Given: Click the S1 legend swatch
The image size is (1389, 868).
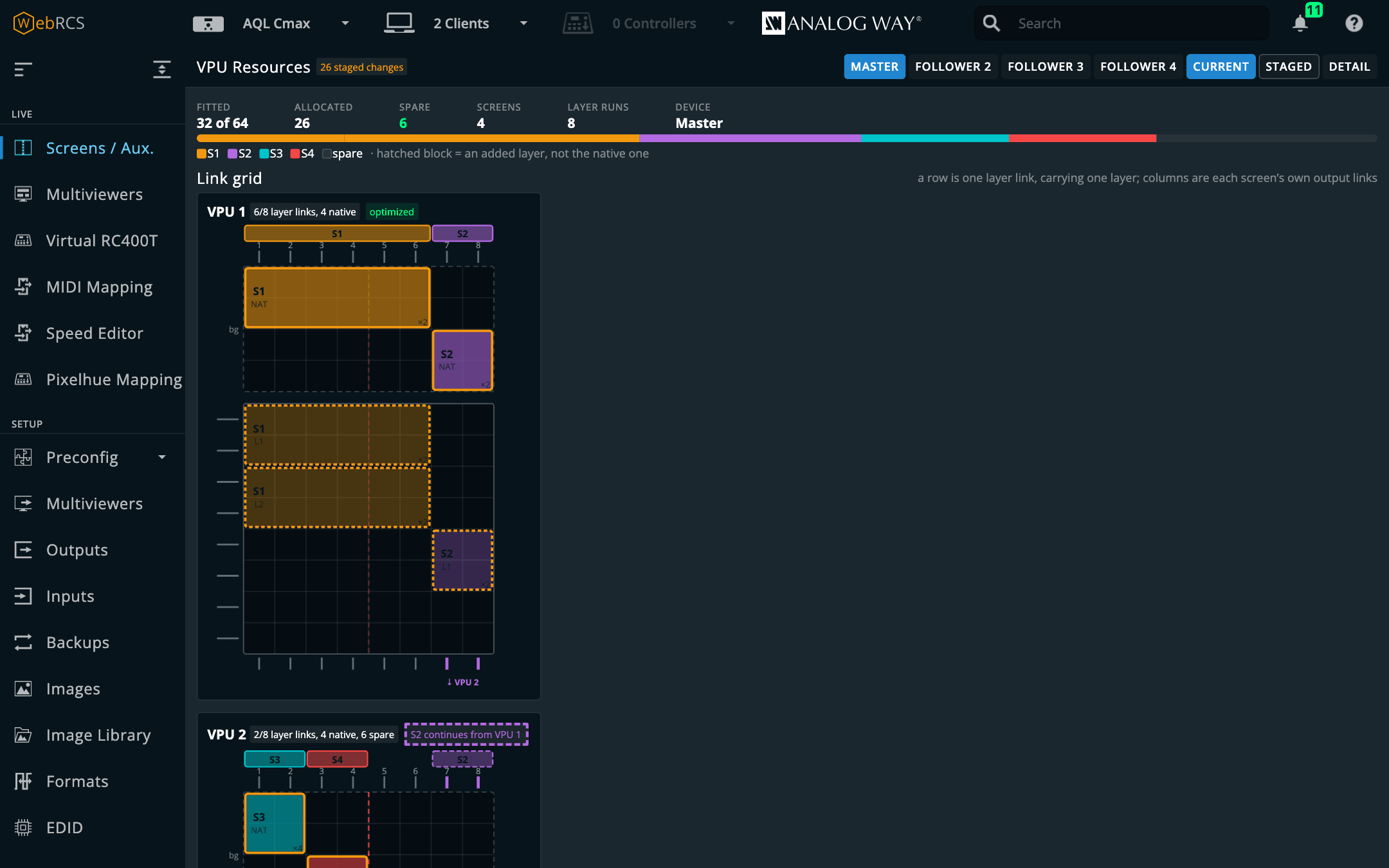Looking at the screenshot, I should (x=201, y=154).
